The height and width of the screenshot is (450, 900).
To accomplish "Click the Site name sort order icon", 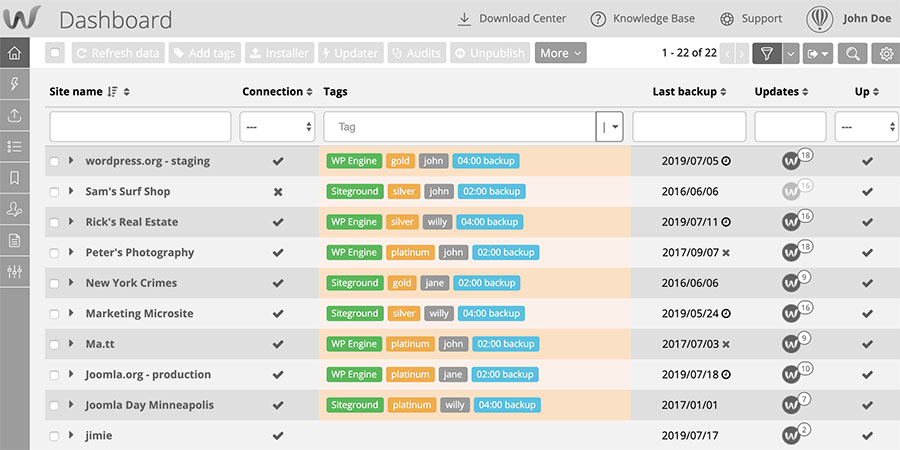I will pos(113,92).
